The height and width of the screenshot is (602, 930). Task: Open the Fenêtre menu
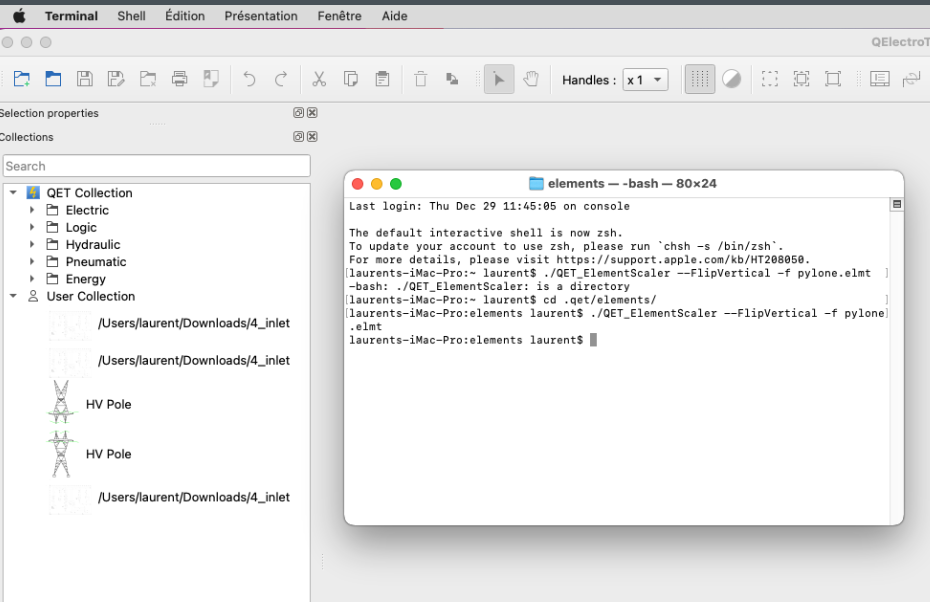pyautogui.click(x=339, y=16)
